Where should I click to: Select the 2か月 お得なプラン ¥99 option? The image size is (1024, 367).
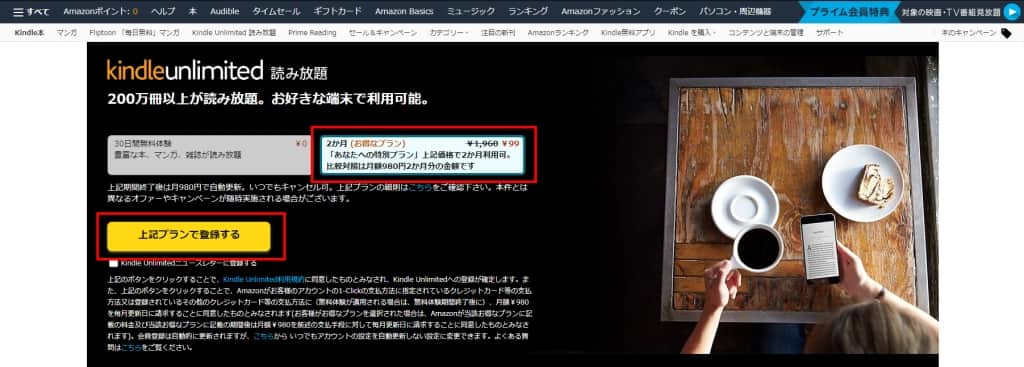(423, 155)
